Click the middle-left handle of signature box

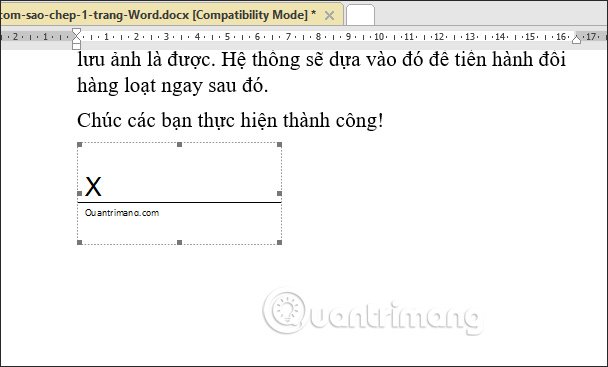79,193
